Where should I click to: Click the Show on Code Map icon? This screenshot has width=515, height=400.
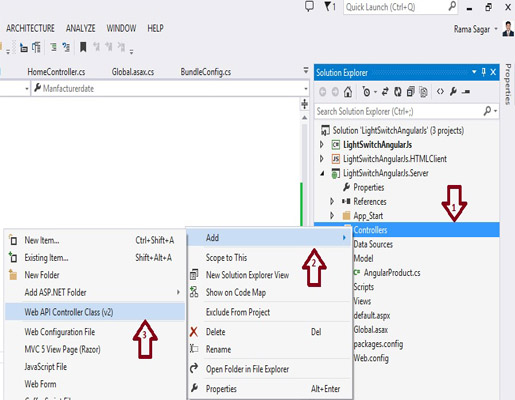(194, 292)
